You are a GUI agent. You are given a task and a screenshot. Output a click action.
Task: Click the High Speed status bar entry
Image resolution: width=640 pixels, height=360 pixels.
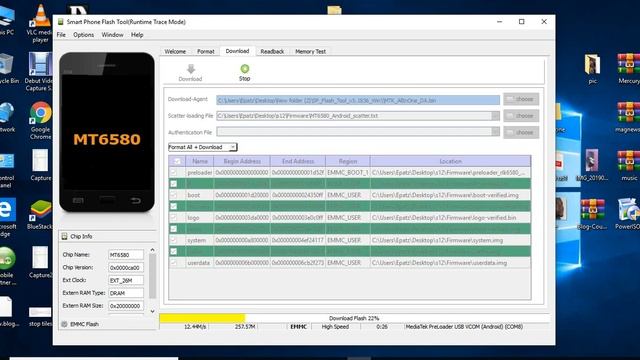point(335,327)
